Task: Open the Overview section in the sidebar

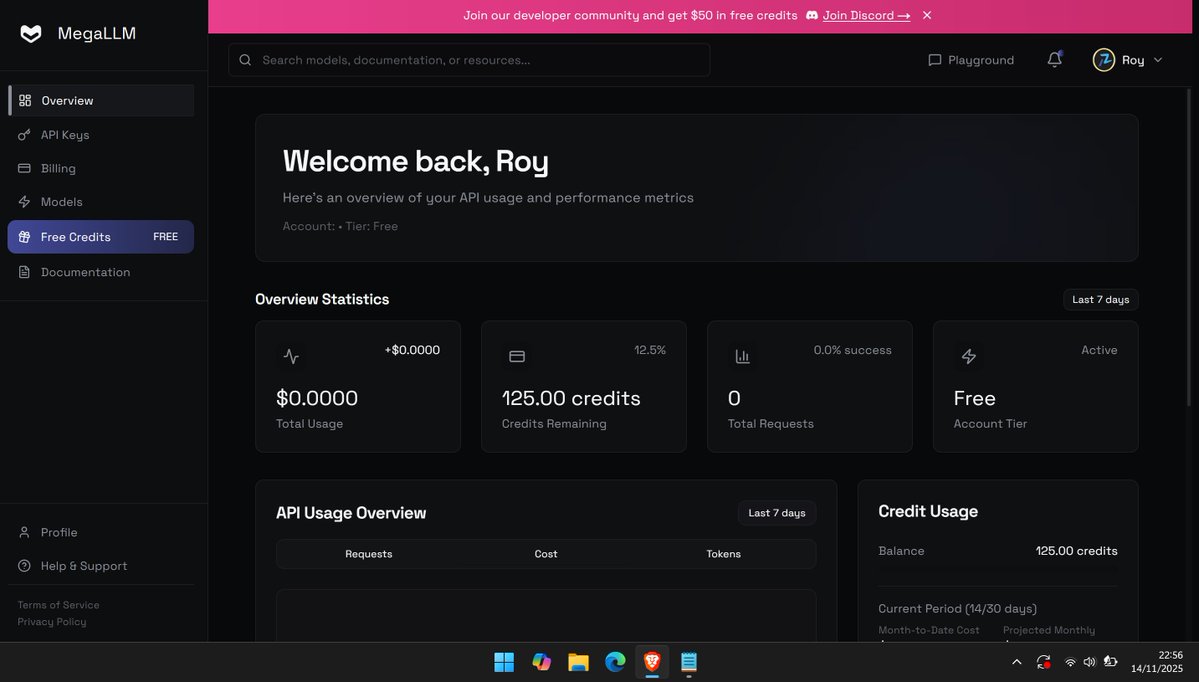Action: tap(67, 100)
